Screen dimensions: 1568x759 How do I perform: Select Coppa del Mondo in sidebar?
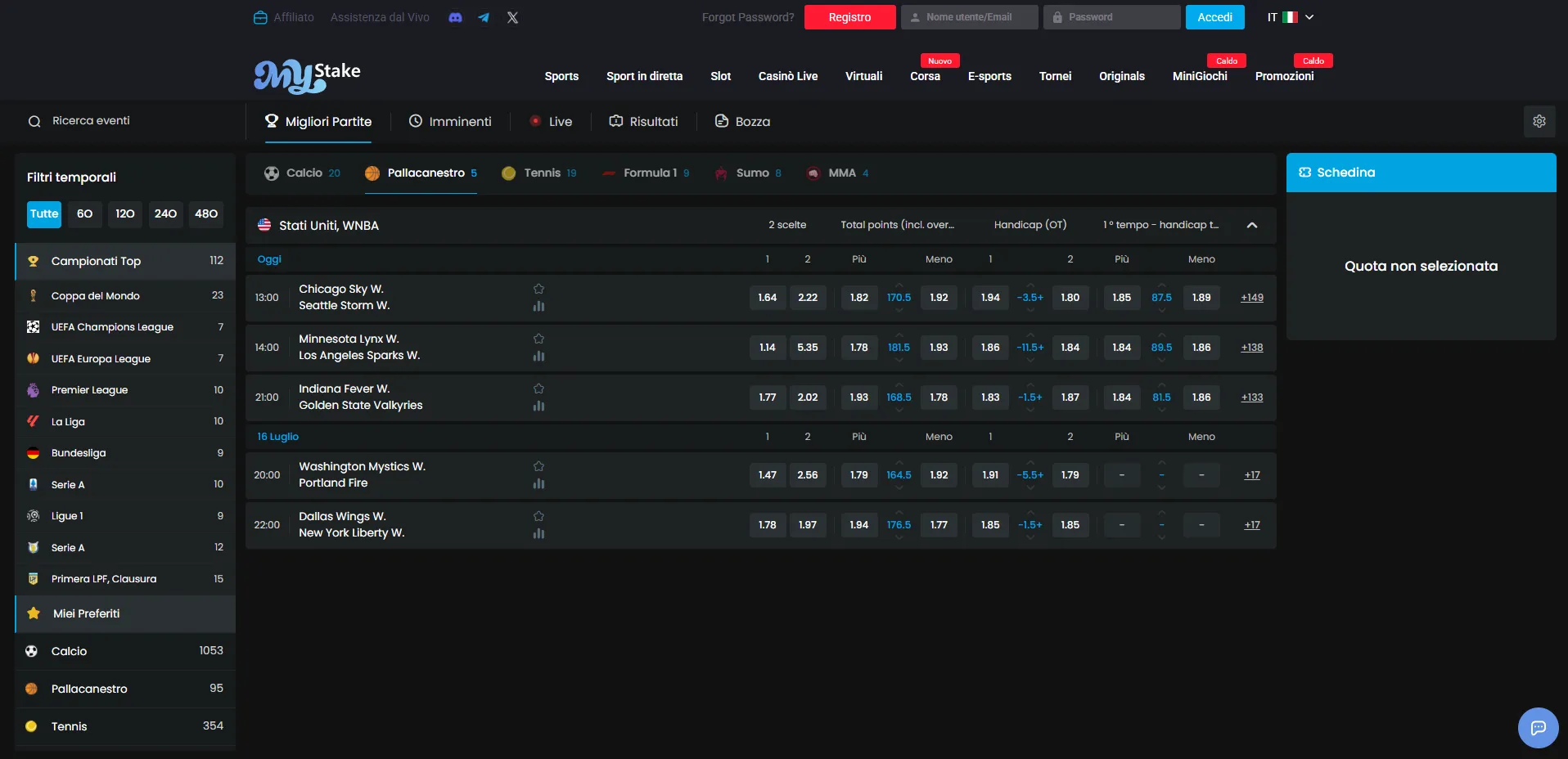click(x=125, y=295)
